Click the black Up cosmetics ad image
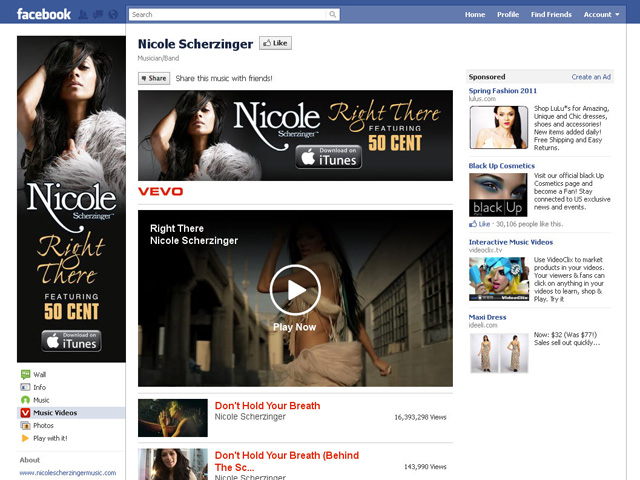 (498, 195)
